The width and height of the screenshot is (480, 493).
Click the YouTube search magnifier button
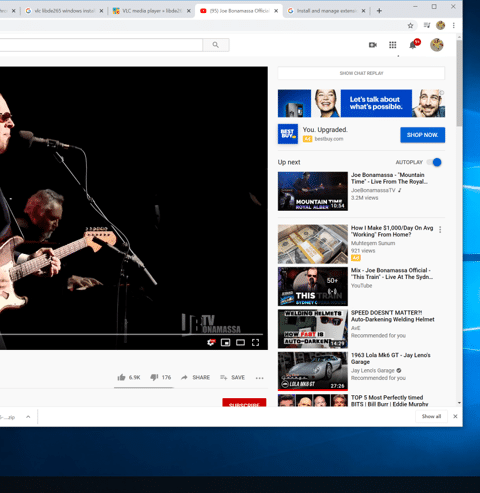(216, 45)
